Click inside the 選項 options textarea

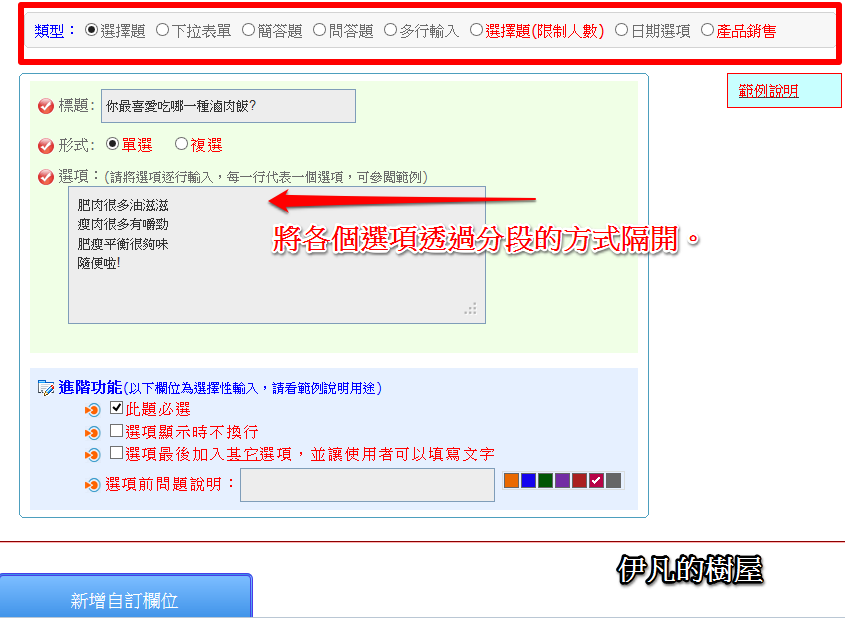pyautogui.click(x=277, y=255)
